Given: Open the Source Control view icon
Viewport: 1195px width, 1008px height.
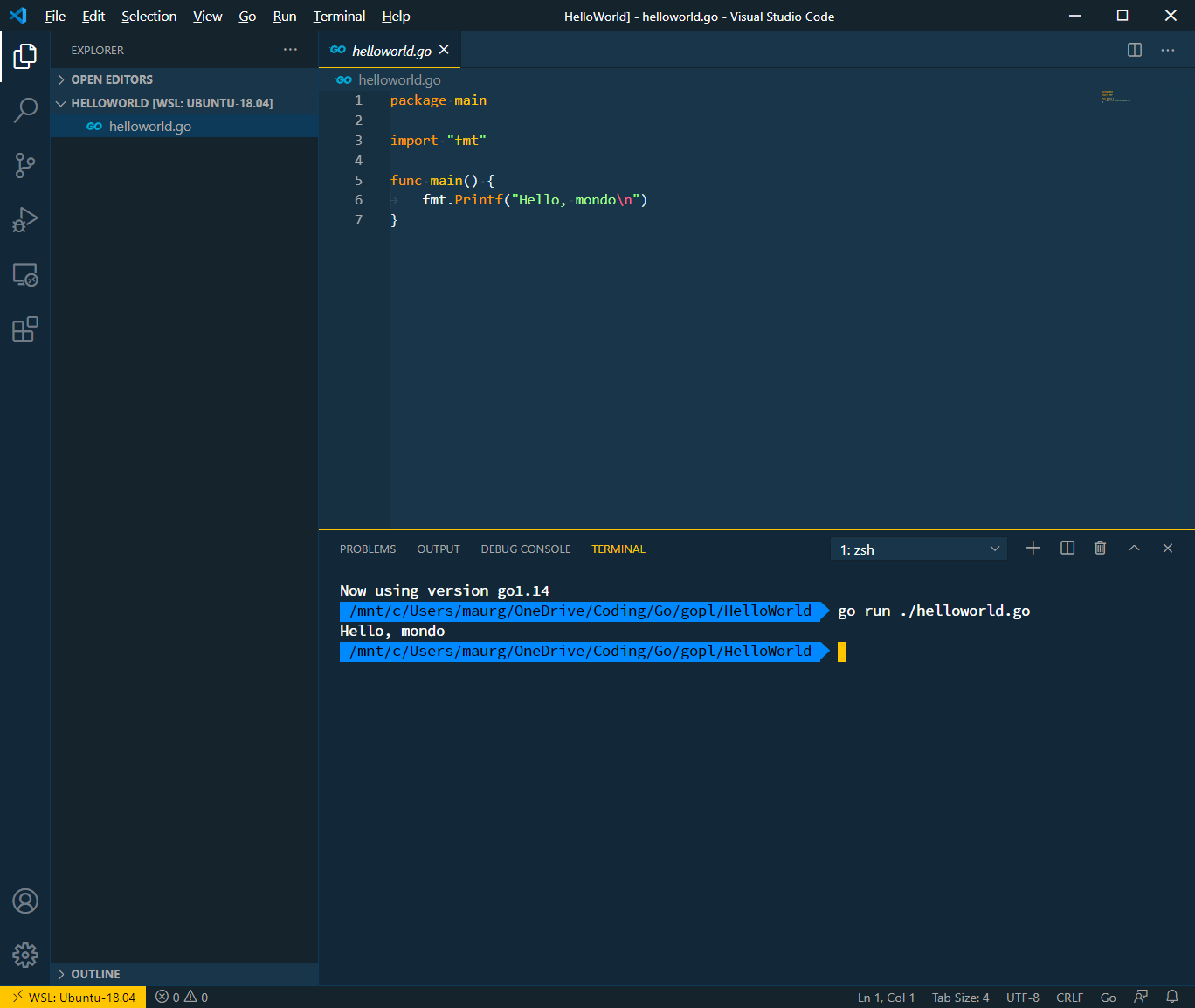Looking at the screenshot, I should tap(25, 165).
